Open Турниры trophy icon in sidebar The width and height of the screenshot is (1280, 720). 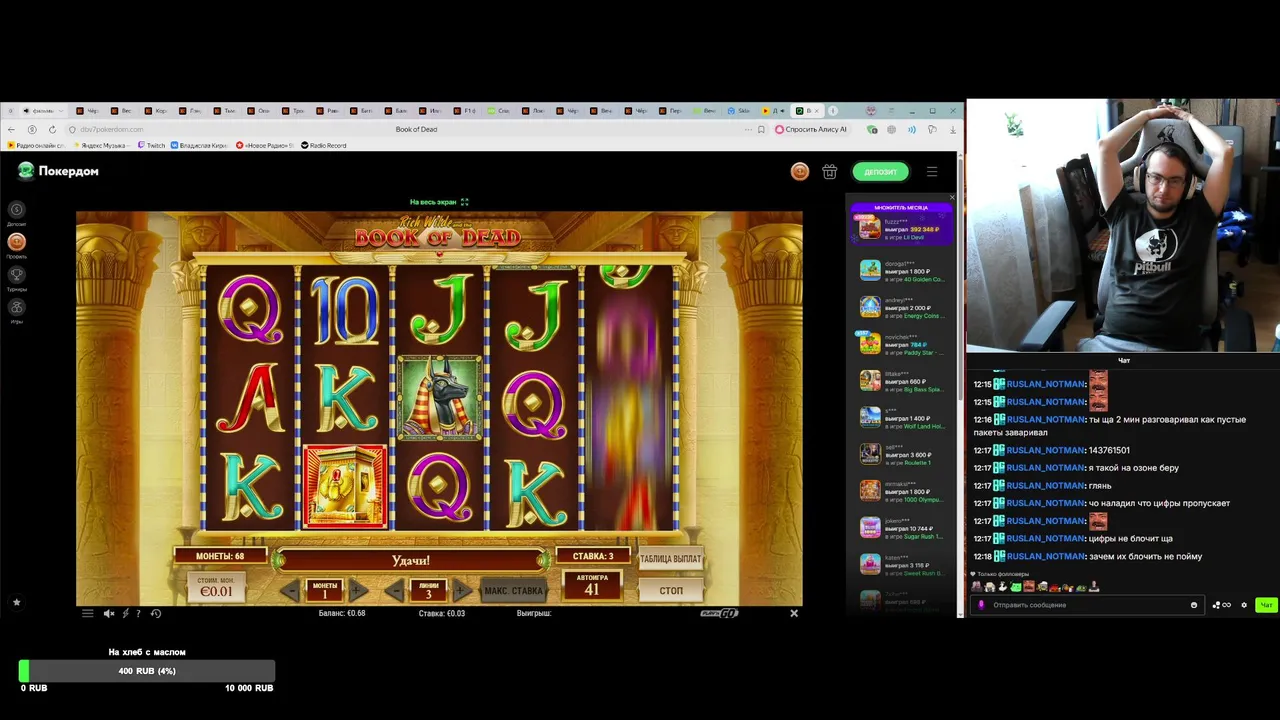click(16, 276)
